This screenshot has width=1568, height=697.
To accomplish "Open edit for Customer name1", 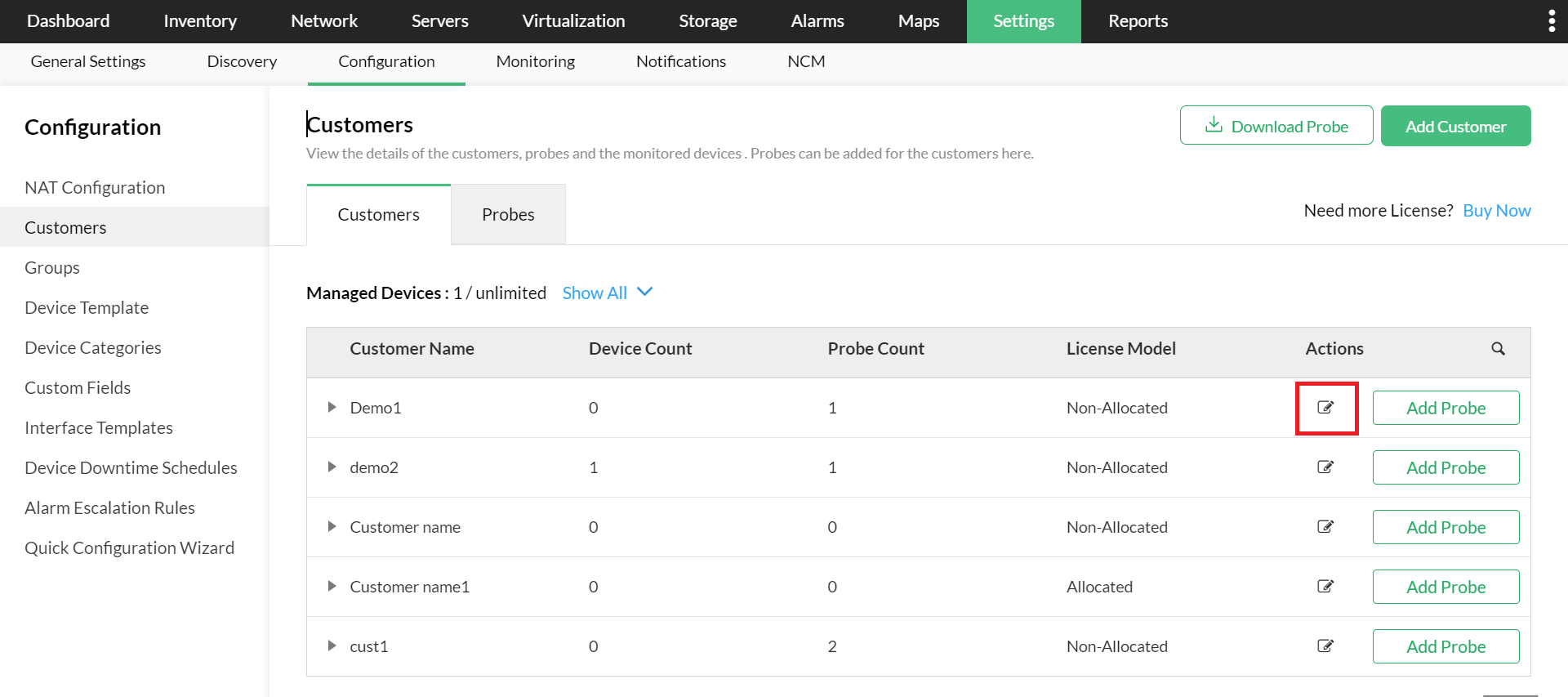I will coord(1325,586).
